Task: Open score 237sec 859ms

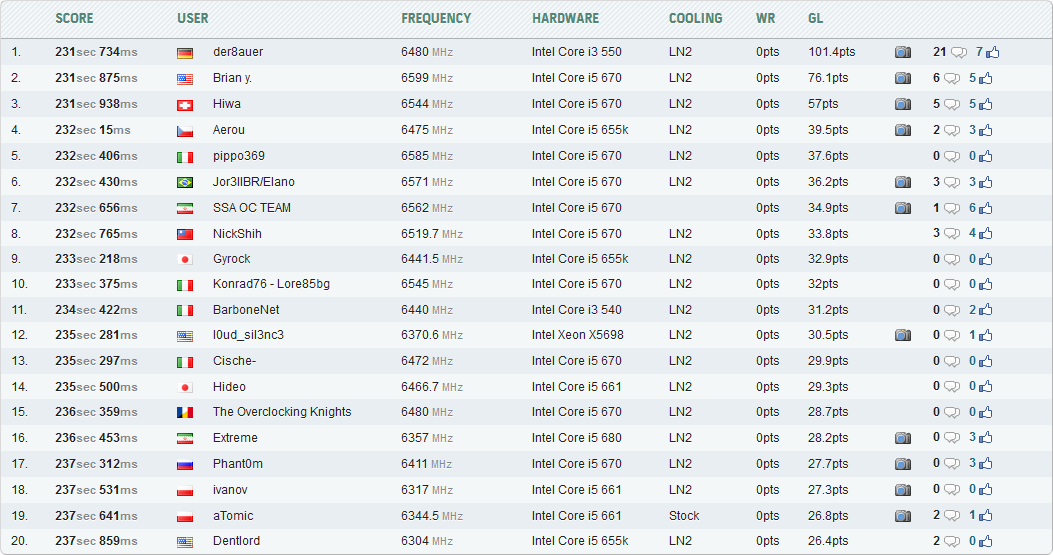Action: point(96,541)
